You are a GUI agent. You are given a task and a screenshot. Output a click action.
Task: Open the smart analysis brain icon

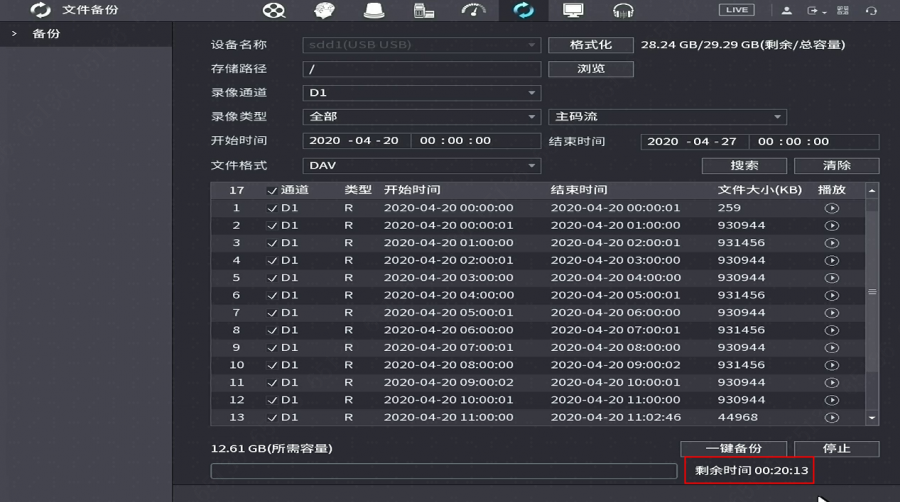(324, 10)
